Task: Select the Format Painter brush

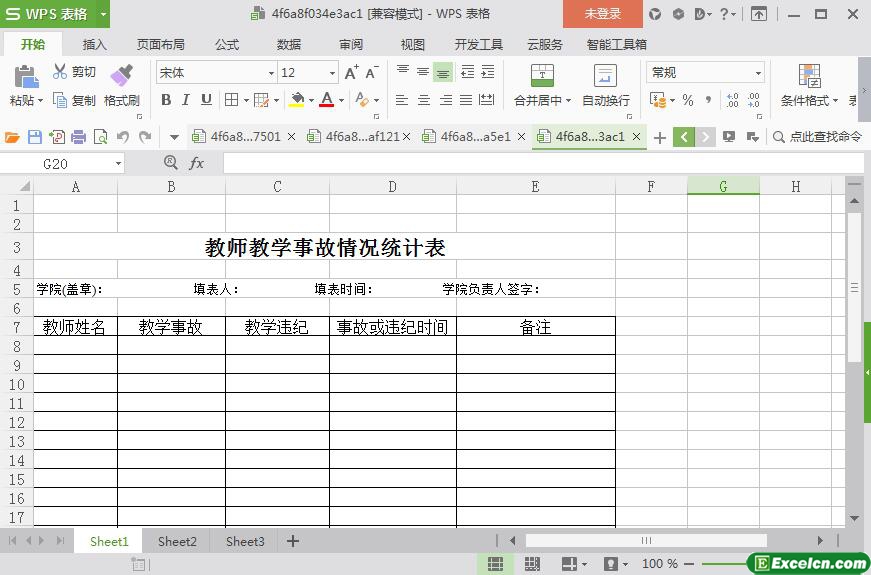Action: tap(122, 76)
